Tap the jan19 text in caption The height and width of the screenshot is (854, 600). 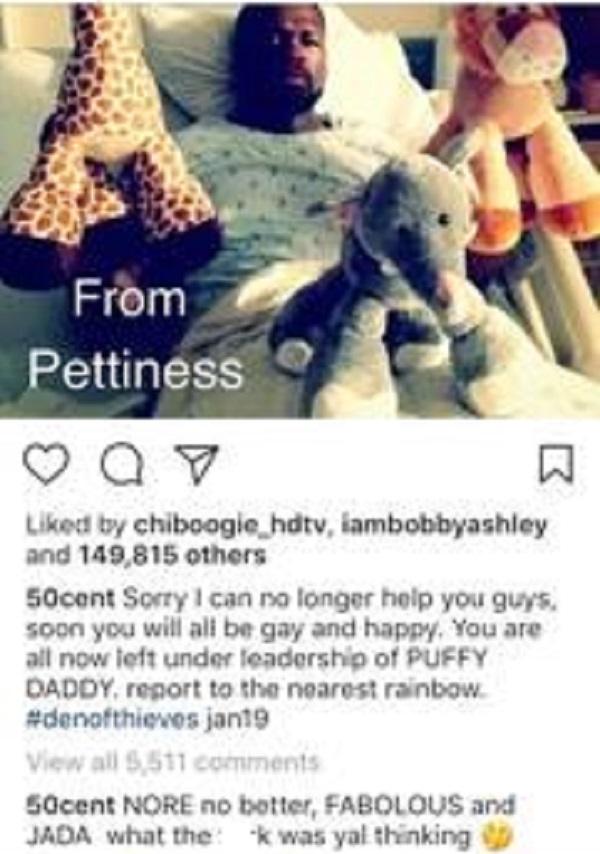click(236, 720)
